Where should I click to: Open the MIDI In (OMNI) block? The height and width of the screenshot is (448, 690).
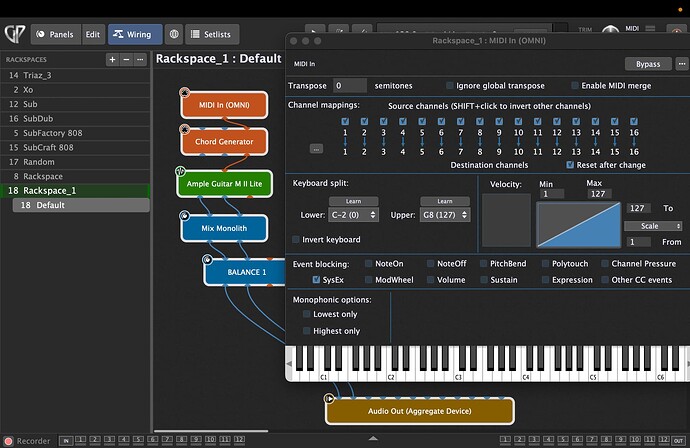(224, 105)
